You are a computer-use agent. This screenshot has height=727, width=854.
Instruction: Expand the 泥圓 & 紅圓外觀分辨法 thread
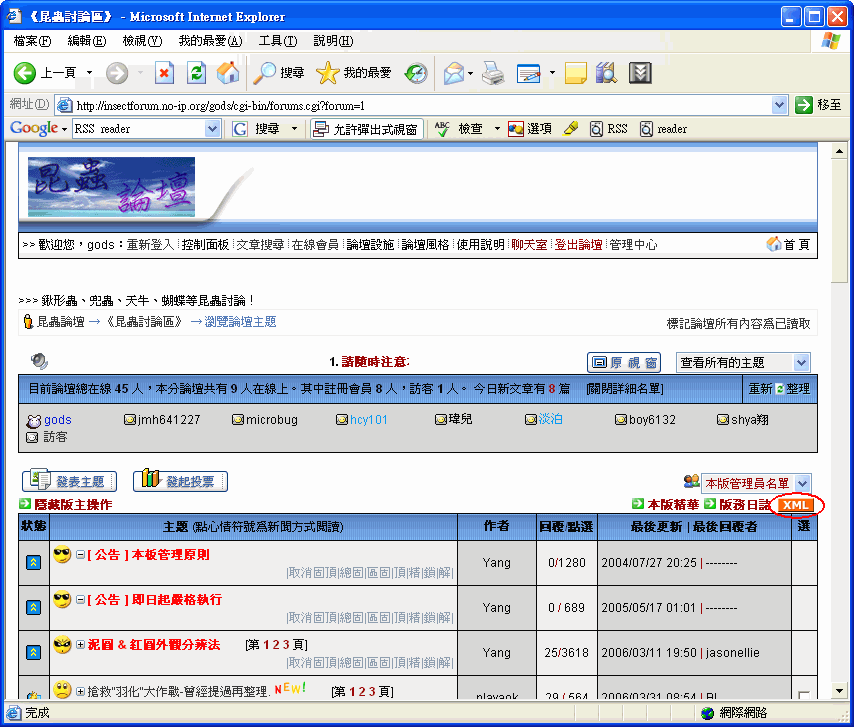pos(81,645)
